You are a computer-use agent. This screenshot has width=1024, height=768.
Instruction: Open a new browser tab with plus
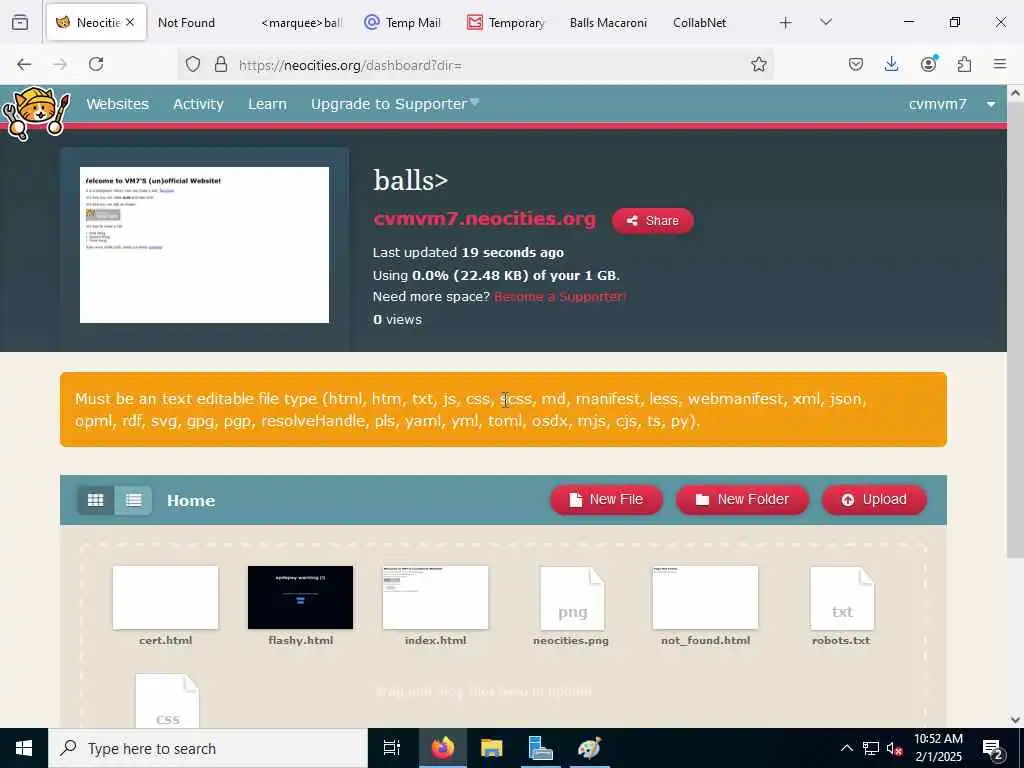coord(786,23)
